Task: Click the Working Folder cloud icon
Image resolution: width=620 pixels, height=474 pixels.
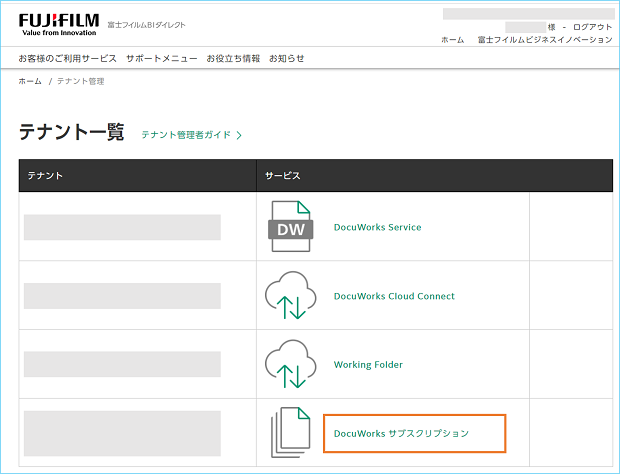Action: click(291, 364)
